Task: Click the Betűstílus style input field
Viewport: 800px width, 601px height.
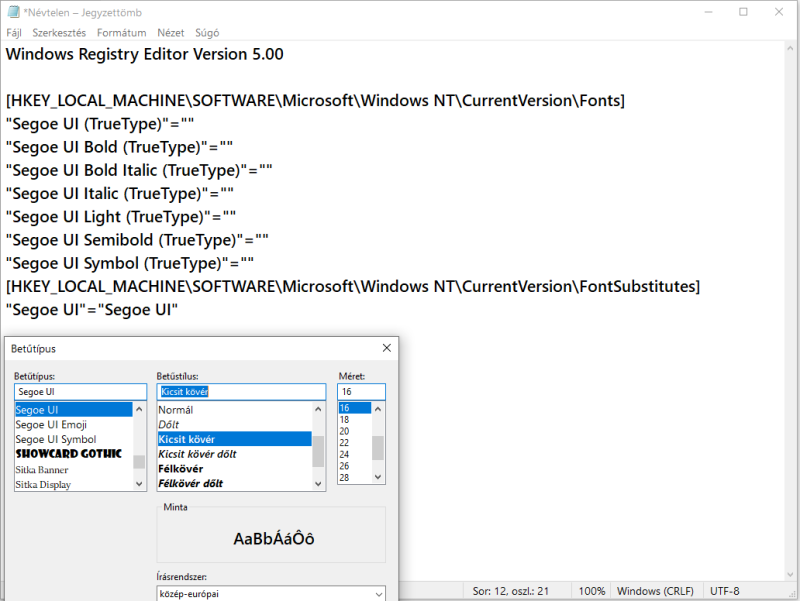Action: coord(241,391)
